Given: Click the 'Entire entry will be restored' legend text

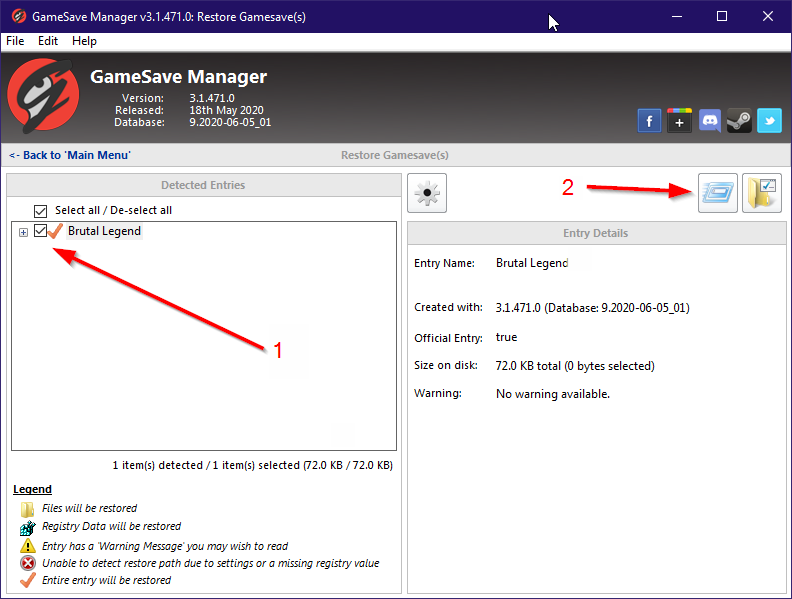Looking at the screenshot, I should click(106, 580).
